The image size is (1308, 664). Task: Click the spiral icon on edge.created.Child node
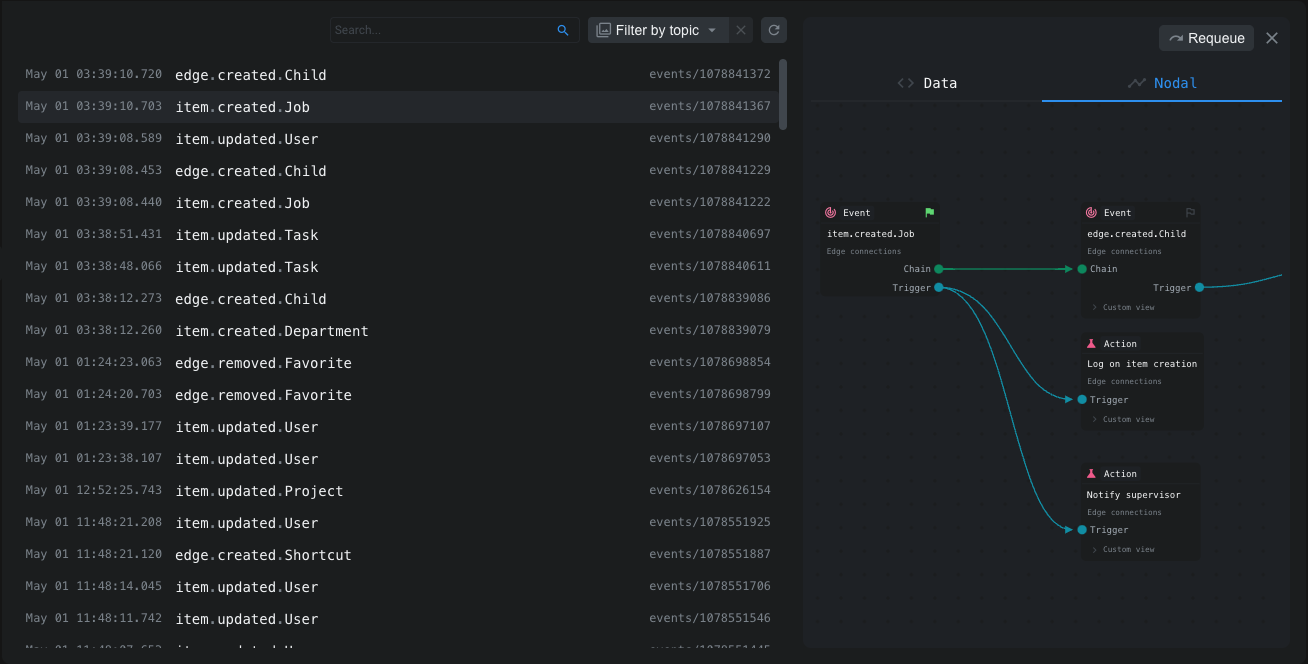coord(1091,213)
